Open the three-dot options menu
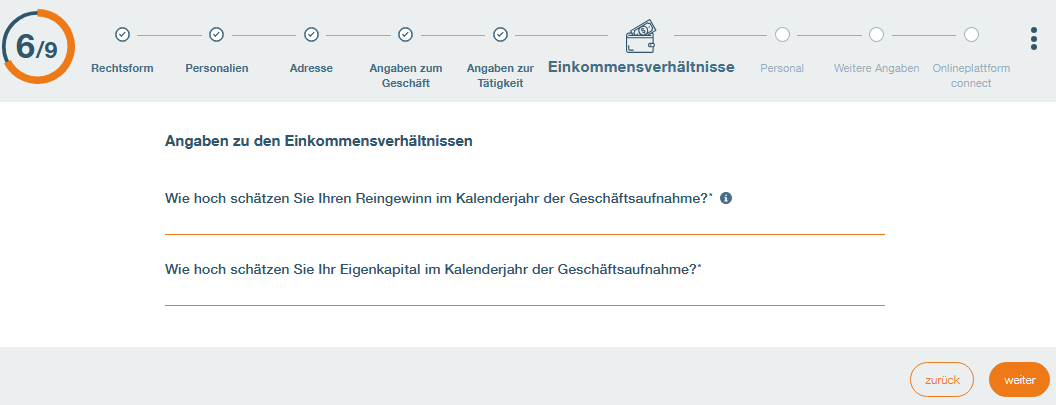This screenshot has width=1056, height=405. click(x=1033, y=38)
